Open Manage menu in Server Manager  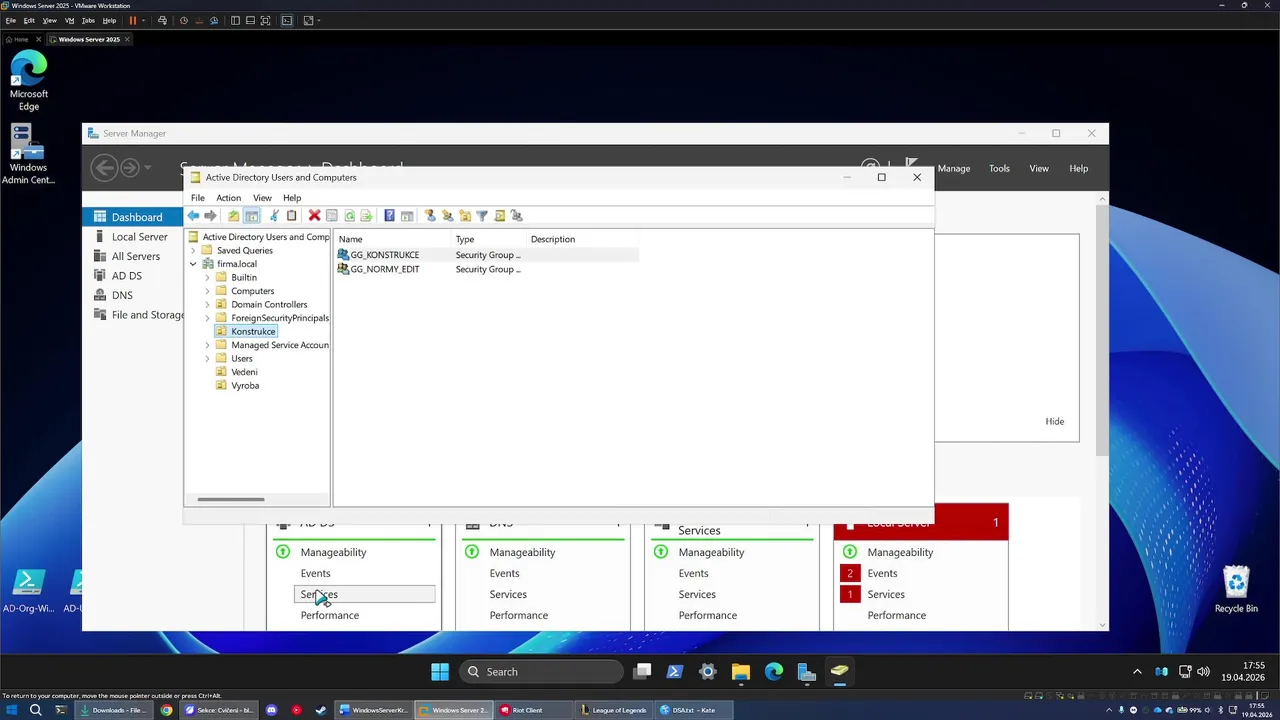(x=954, y=168)
